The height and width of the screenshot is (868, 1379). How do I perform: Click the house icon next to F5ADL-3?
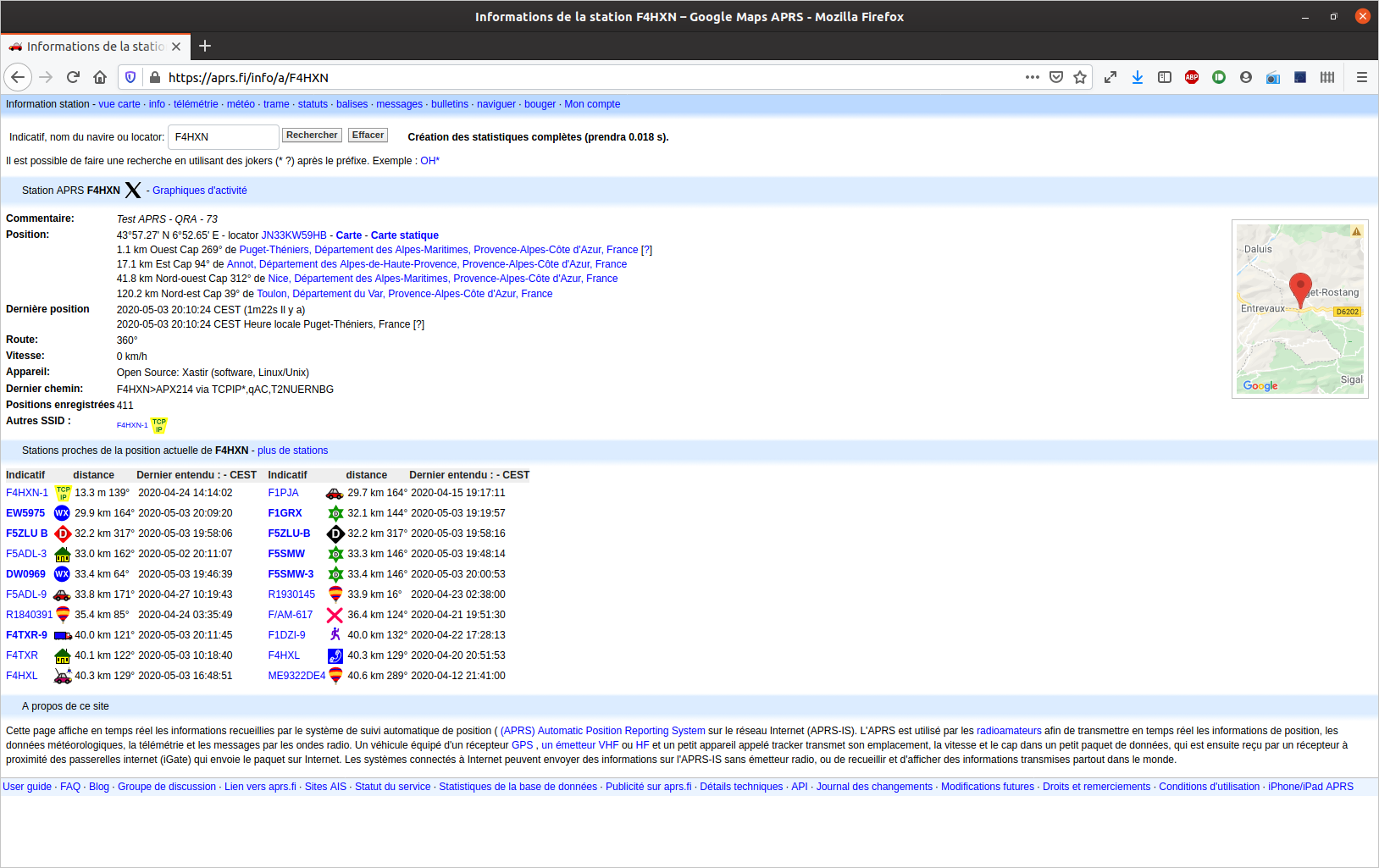click(62, 554)
